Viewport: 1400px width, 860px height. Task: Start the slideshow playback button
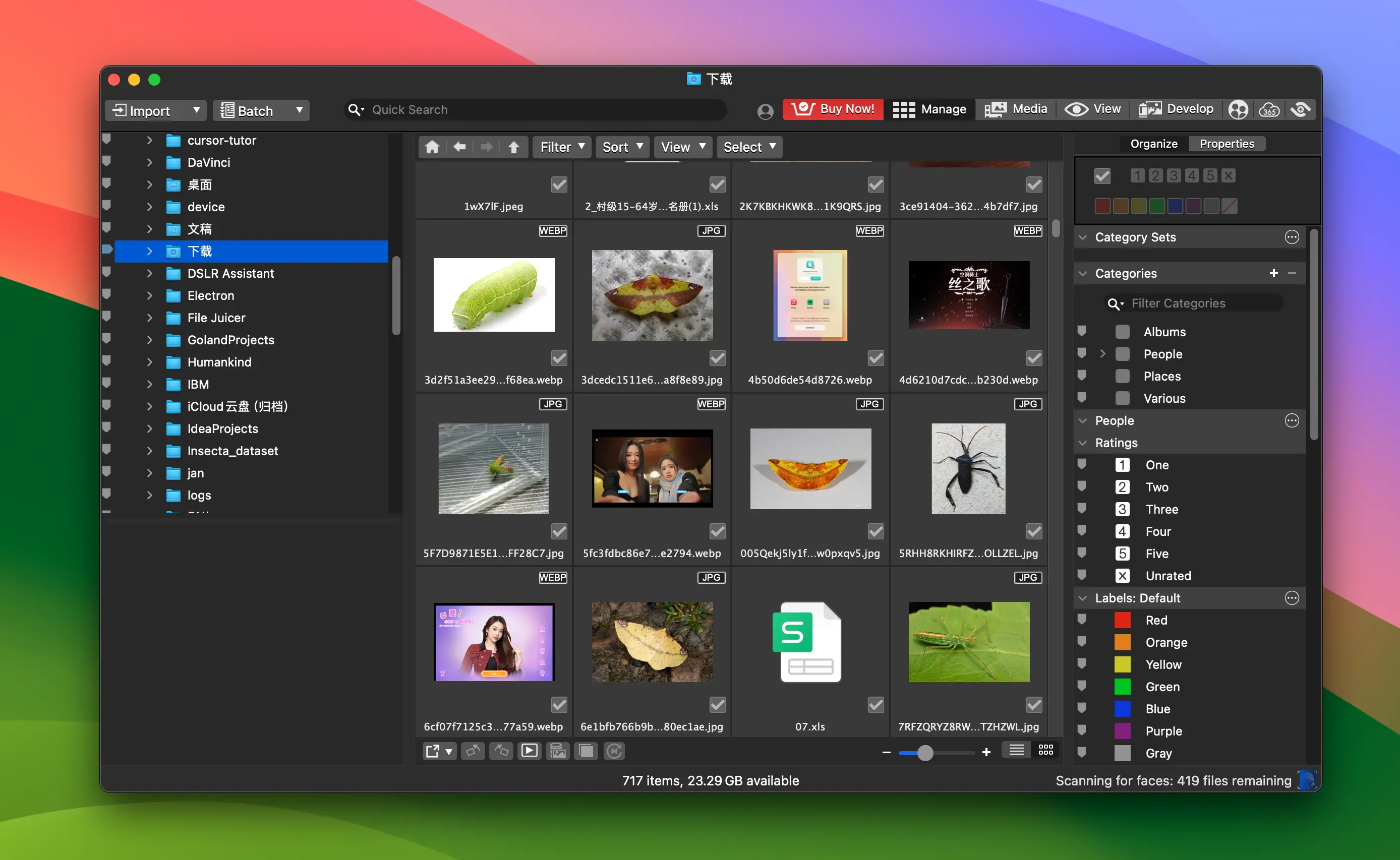pyautogui.click(x=529, y=751)
